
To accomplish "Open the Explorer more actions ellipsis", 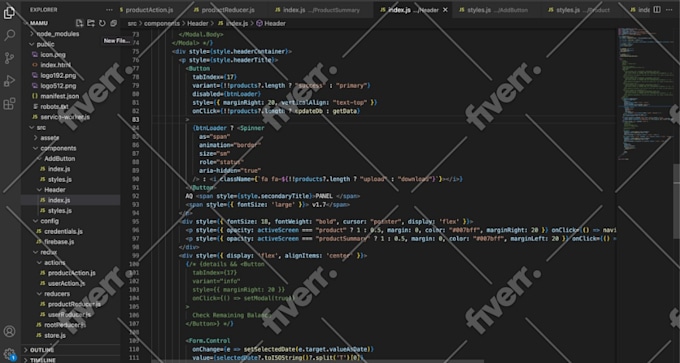I will click(x=109, y=10).
